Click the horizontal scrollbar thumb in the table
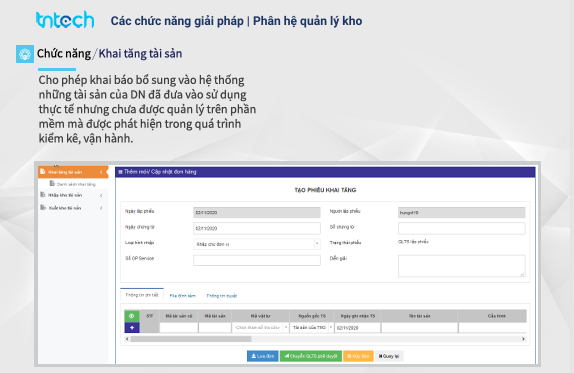Screen dimensions: 574x373 (x=191, y=339)
